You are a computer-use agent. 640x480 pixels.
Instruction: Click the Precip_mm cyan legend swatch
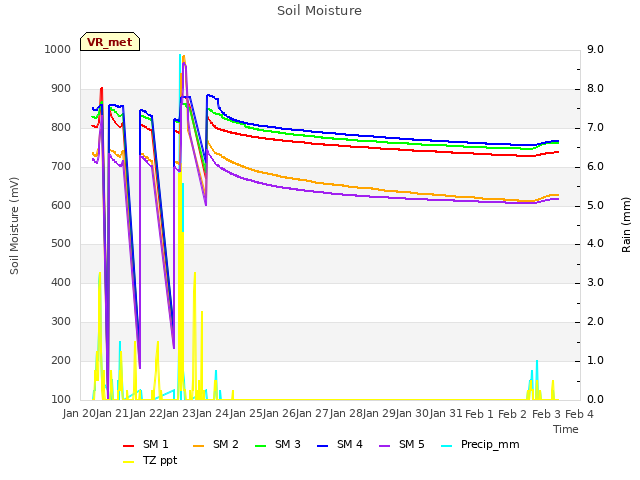point(447,446)
